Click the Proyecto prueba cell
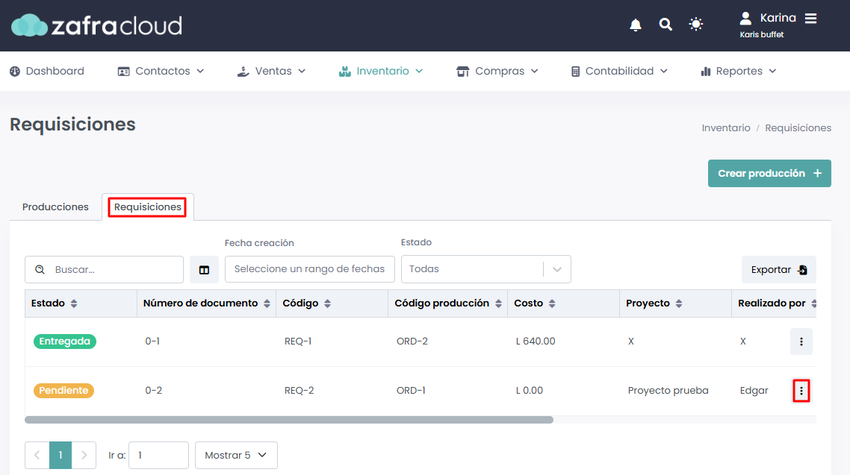Viewport: 850px width, 475px height. pyautogui.click(x=668, y=390)
